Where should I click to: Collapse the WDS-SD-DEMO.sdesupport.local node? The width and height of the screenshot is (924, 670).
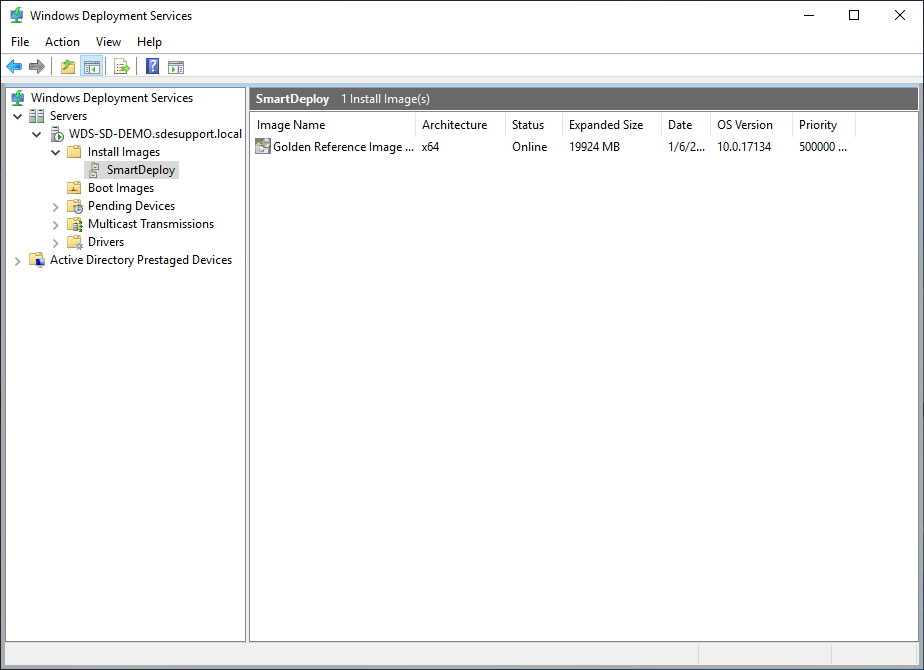coord(37,134)
